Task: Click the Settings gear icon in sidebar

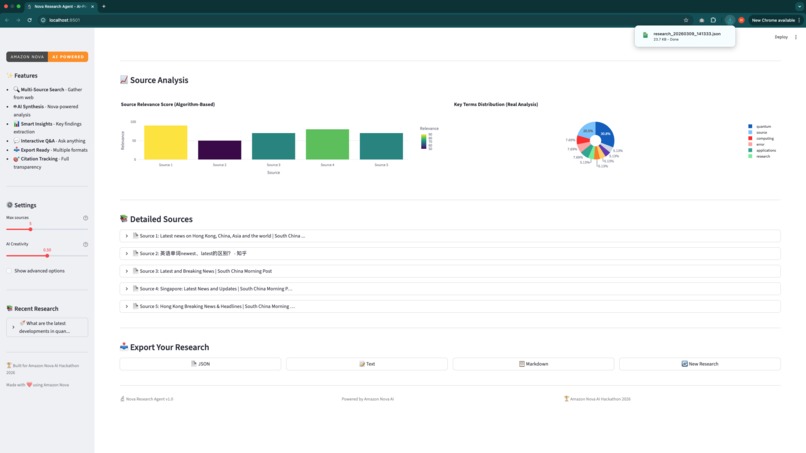Action: coord(9,205)
